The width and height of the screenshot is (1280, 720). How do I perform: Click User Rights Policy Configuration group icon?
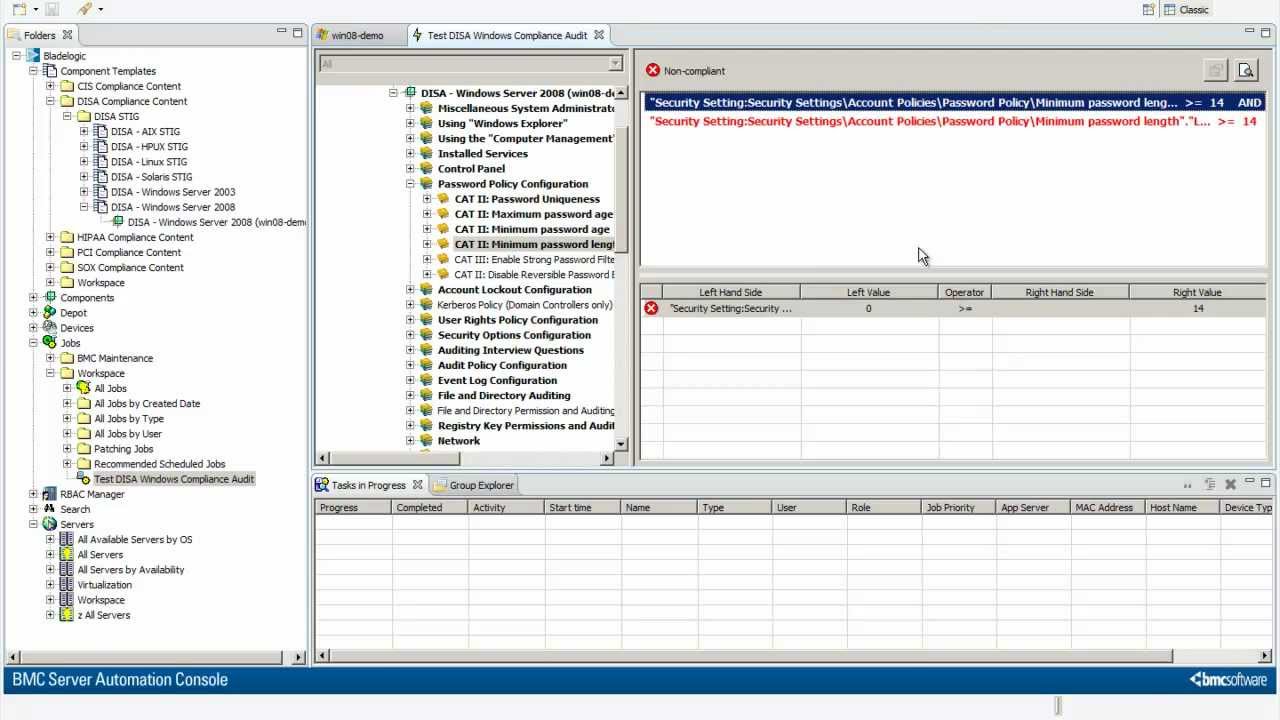coord(426,320)
